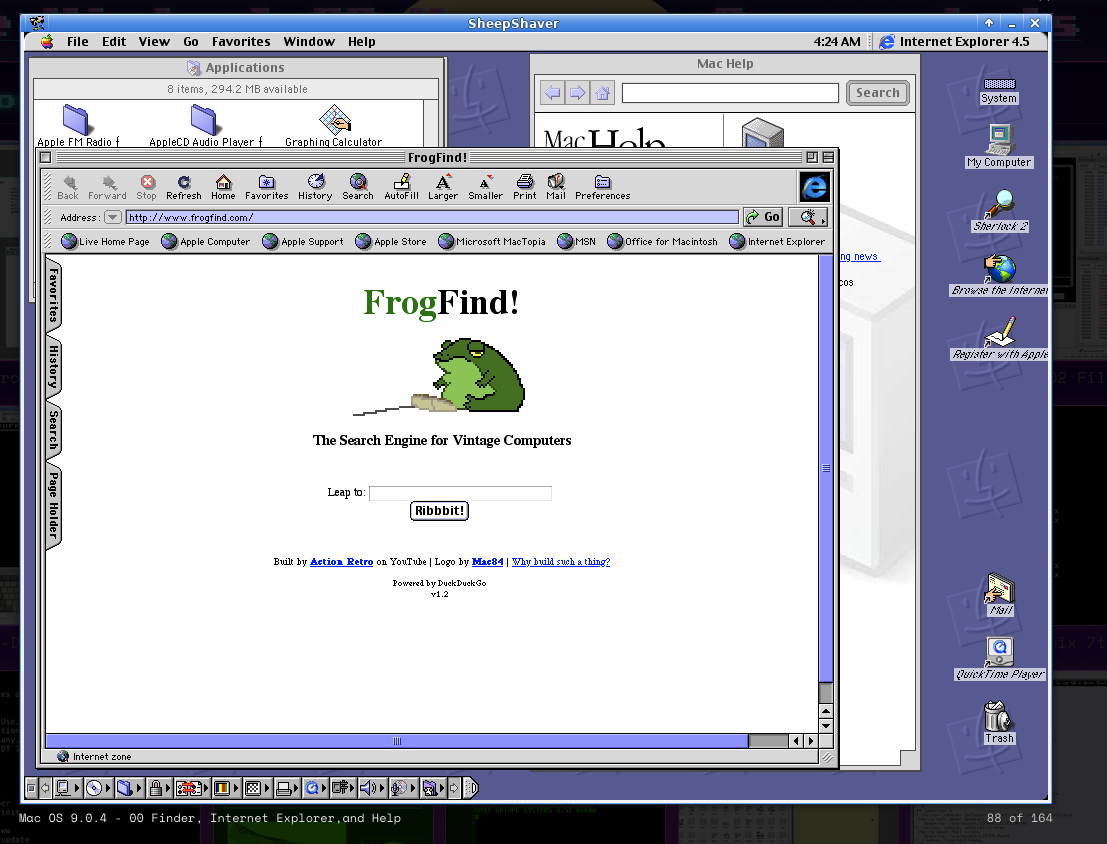Follow the Mac84 link
This screenshot has height=844, width=1107.
[x=488, y=561]
